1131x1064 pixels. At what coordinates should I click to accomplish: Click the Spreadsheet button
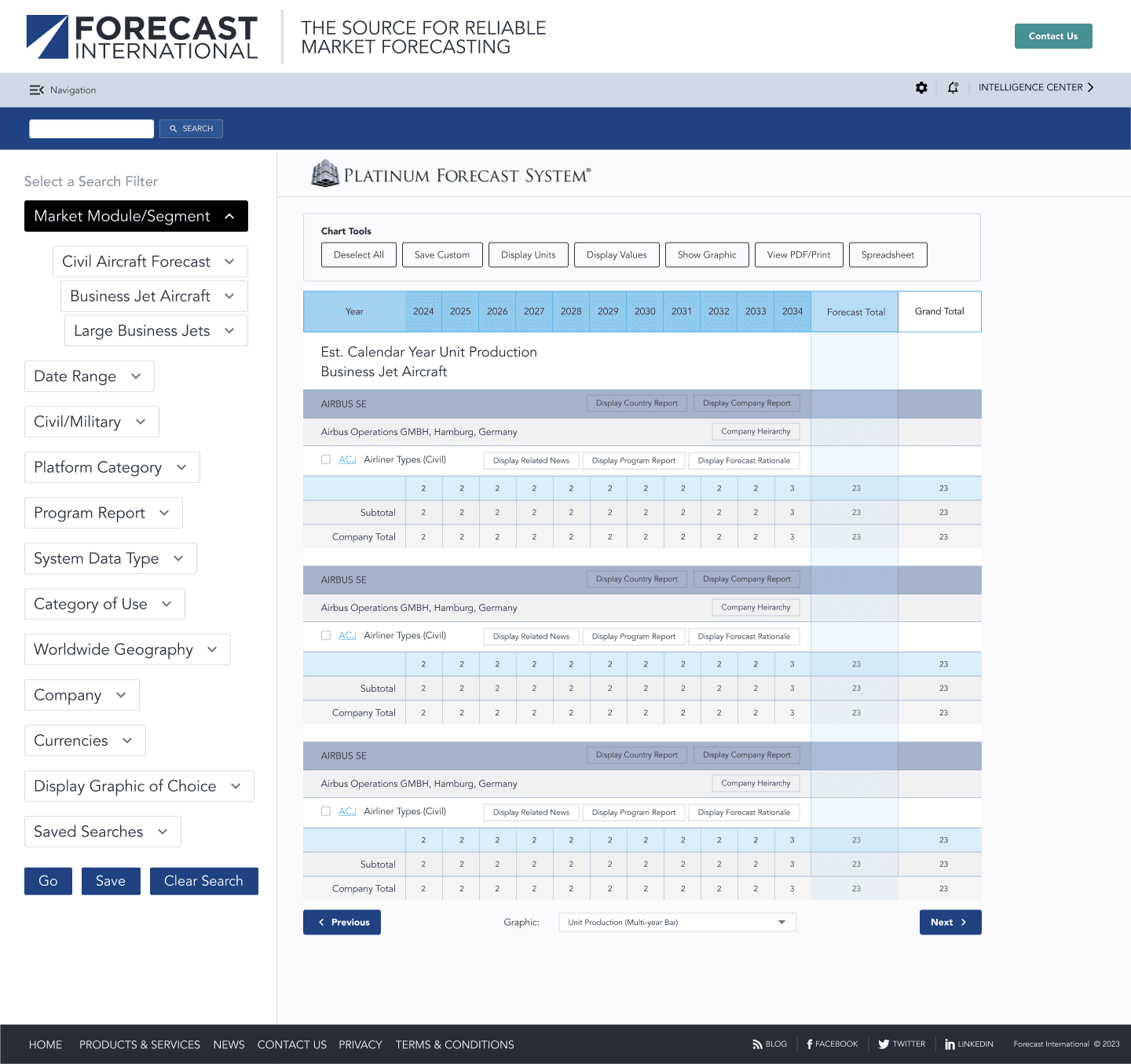888,255
